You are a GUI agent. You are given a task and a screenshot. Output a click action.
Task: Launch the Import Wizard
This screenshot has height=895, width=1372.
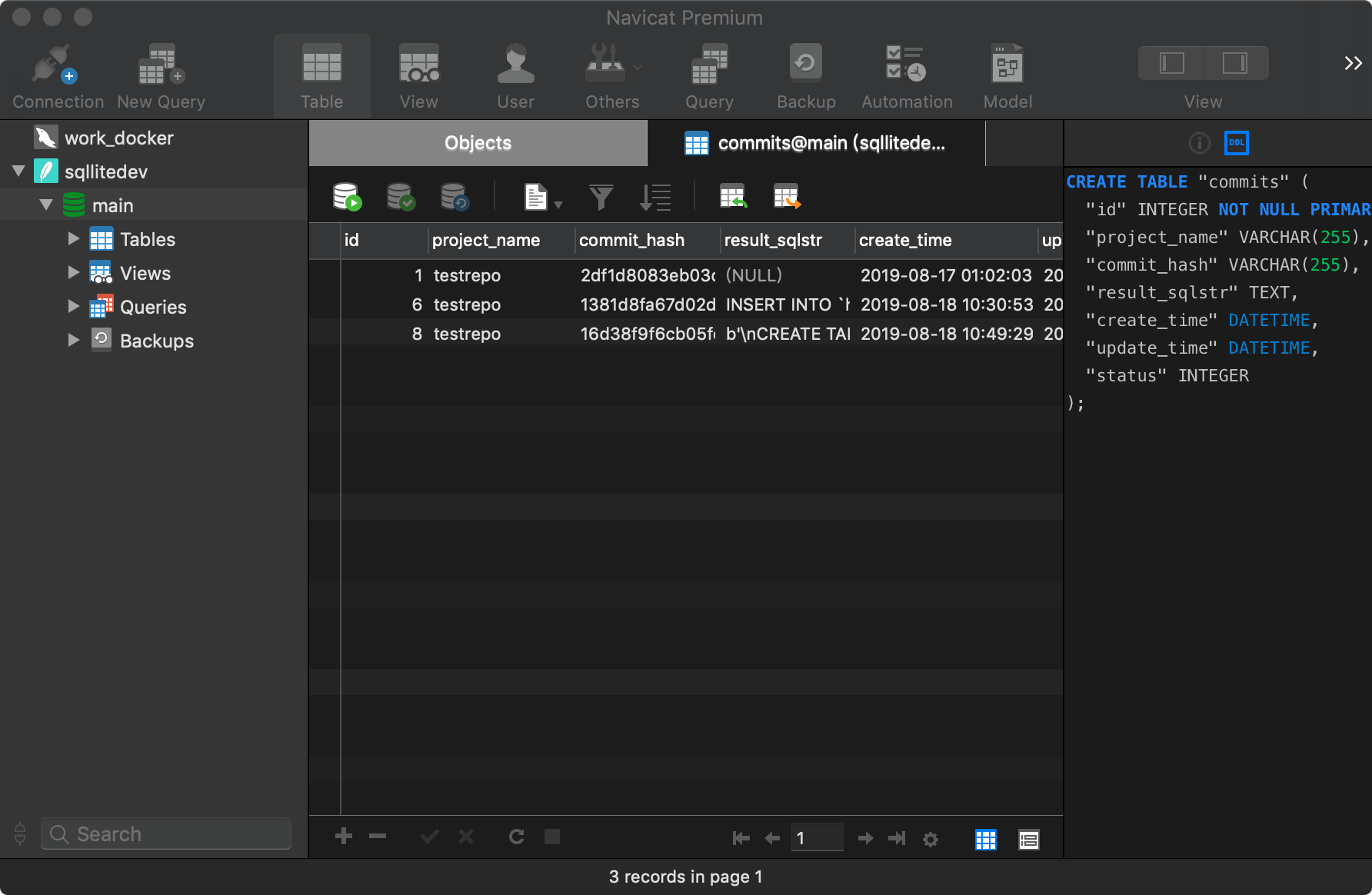(734, 196)
